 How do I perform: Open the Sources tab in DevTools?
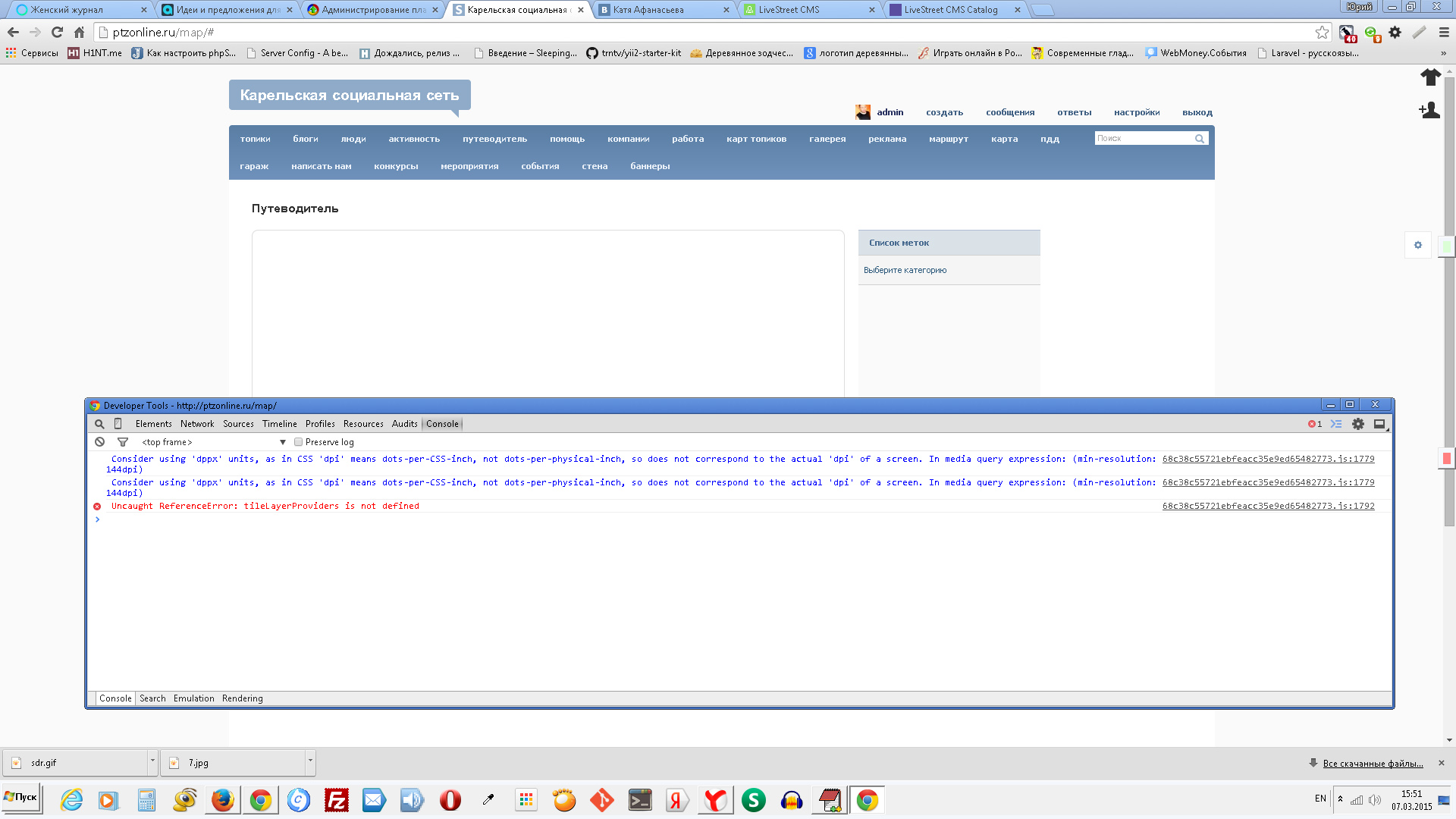pos(238,424)
